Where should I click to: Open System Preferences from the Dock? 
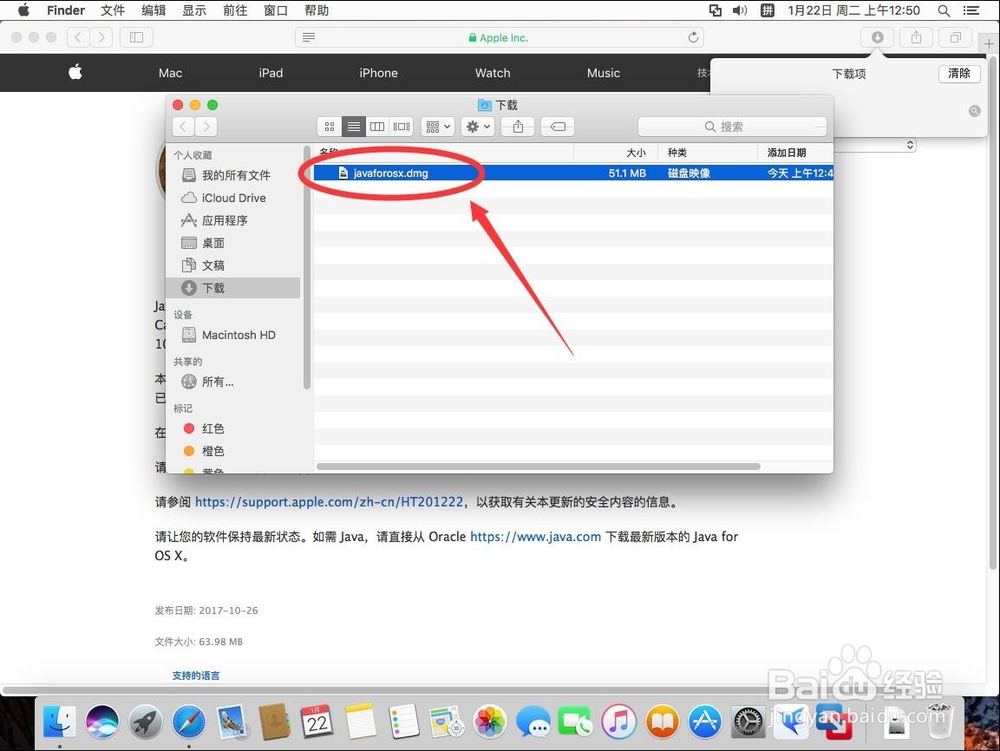click(748, 722)
